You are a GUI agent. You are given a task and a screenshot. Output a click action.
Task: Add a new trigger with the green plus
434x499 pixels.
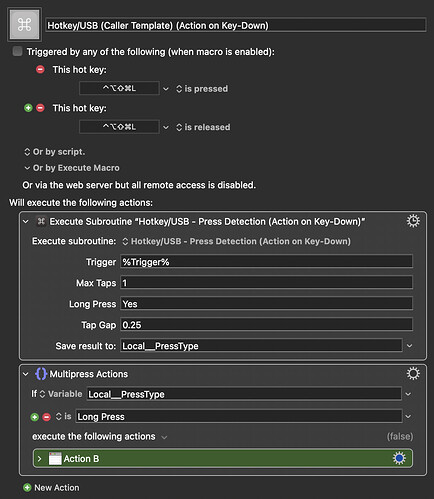click(28, 108)
